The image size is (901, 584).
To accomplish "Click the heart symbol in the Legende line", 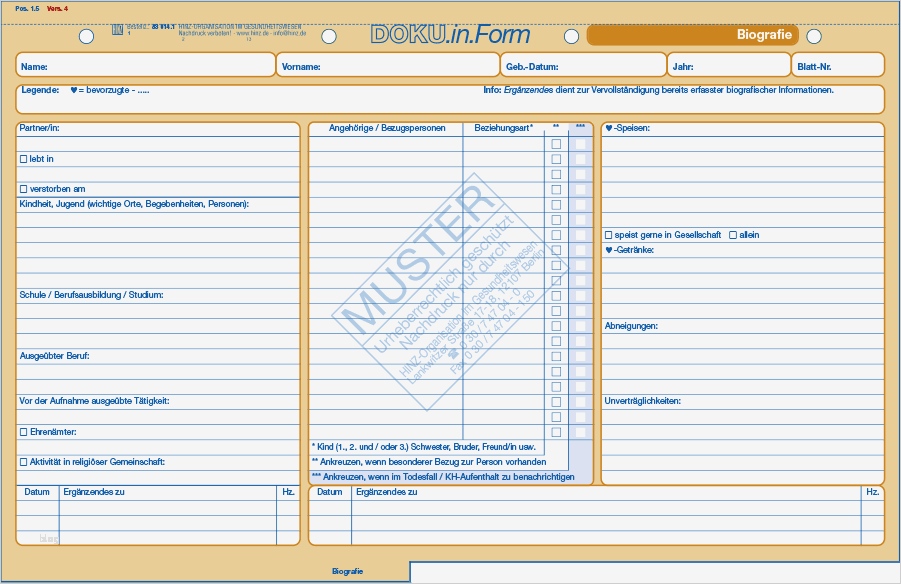I will point(74,90).
